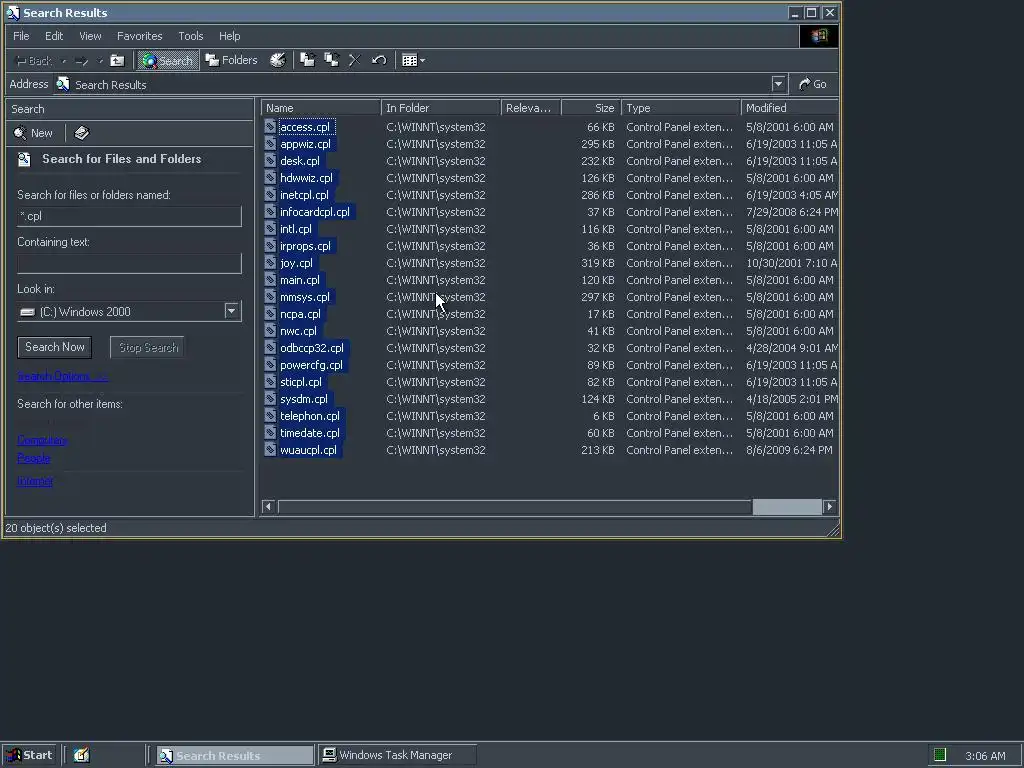Open the History toolbar icon

[278, 60]
